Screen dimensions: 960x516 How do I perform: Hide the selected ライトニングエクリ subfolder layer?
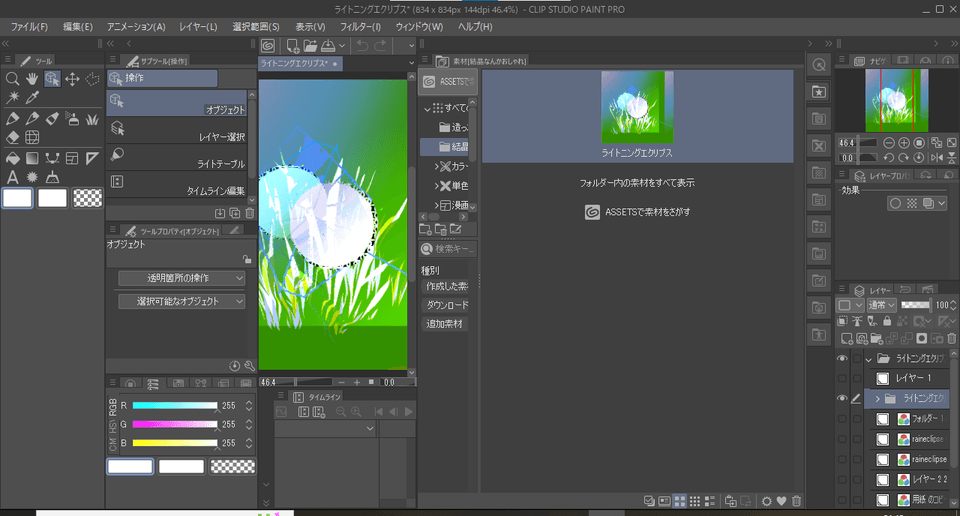tap(842, 398)
